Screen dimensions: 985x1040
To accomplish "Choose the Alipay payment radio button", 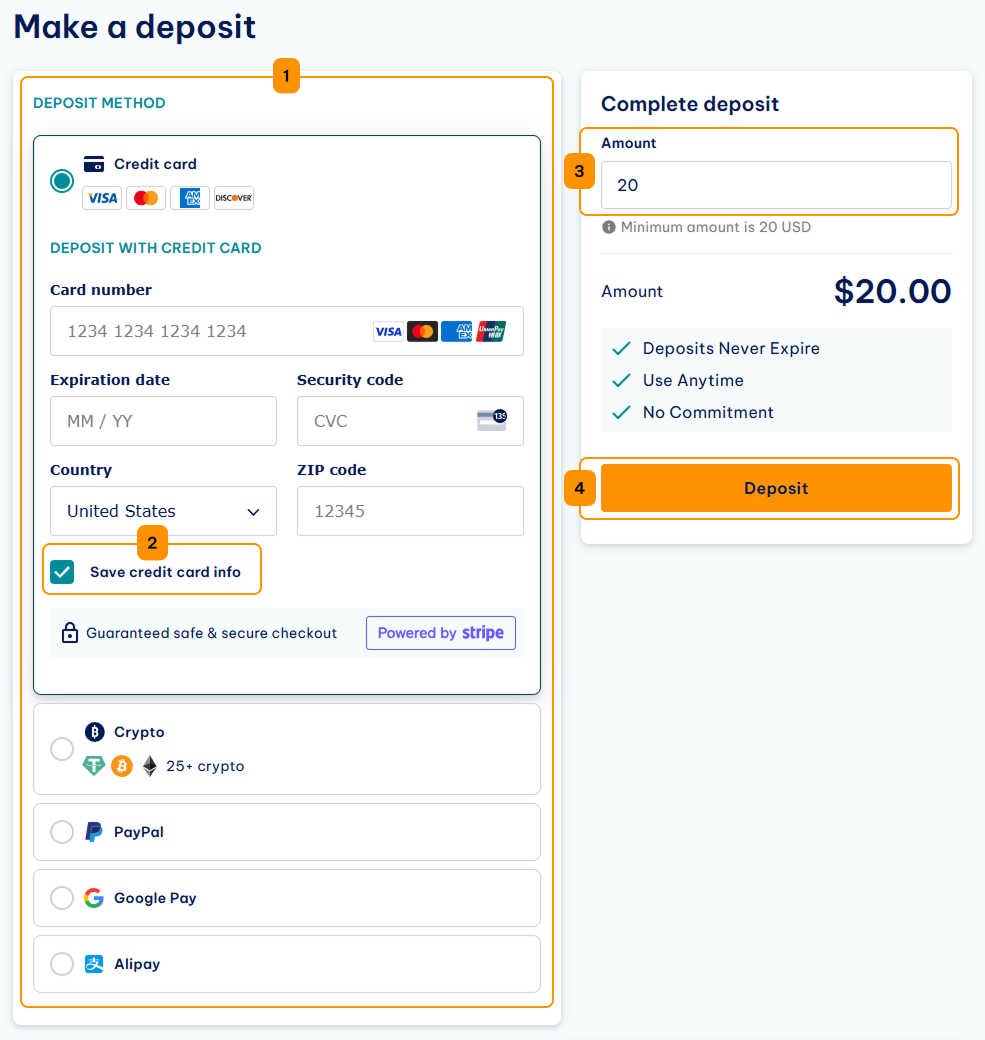I will pos(62,964).
